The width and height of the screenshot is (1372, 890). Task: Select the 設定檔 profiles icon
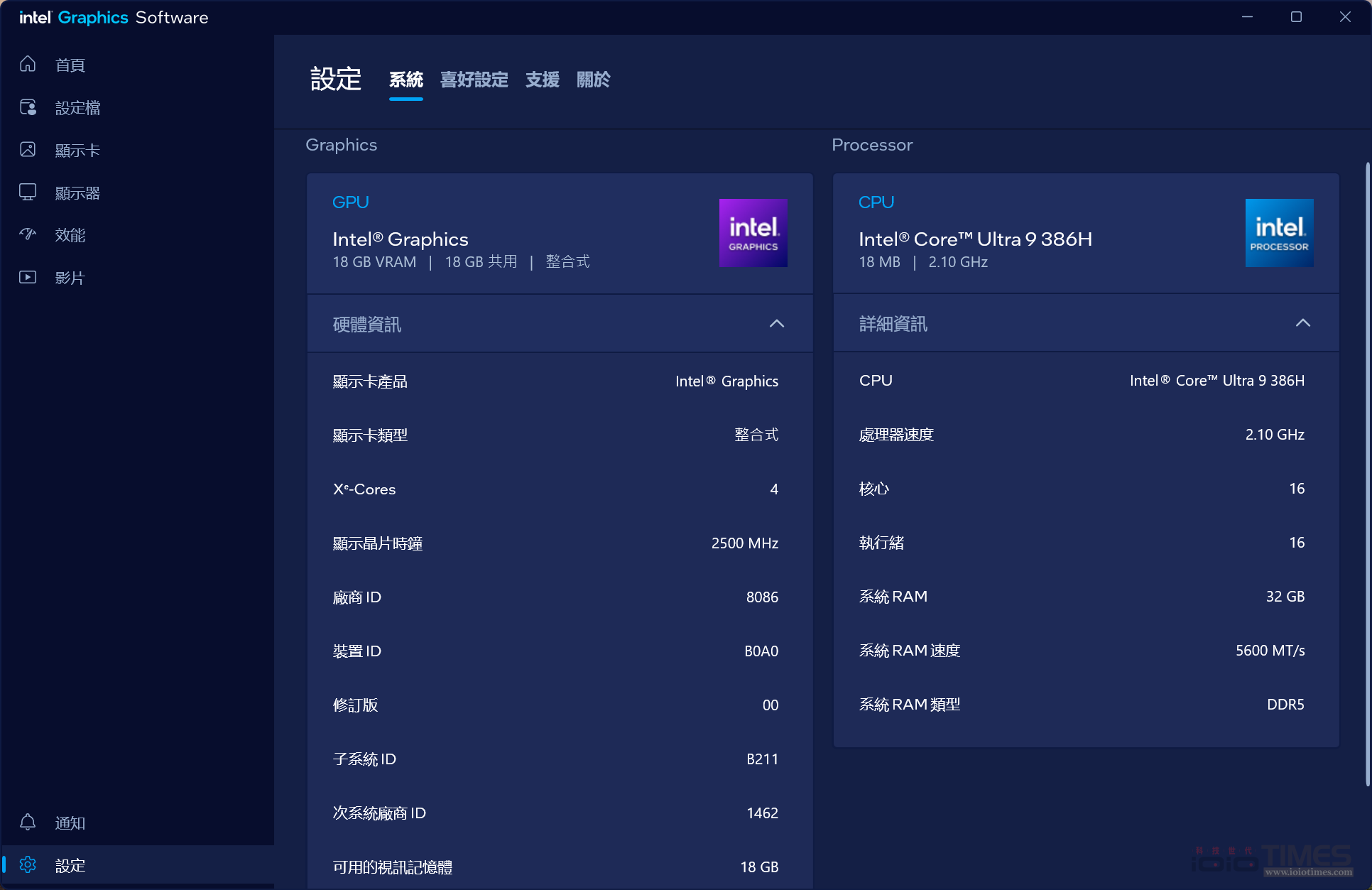[28, 107]
